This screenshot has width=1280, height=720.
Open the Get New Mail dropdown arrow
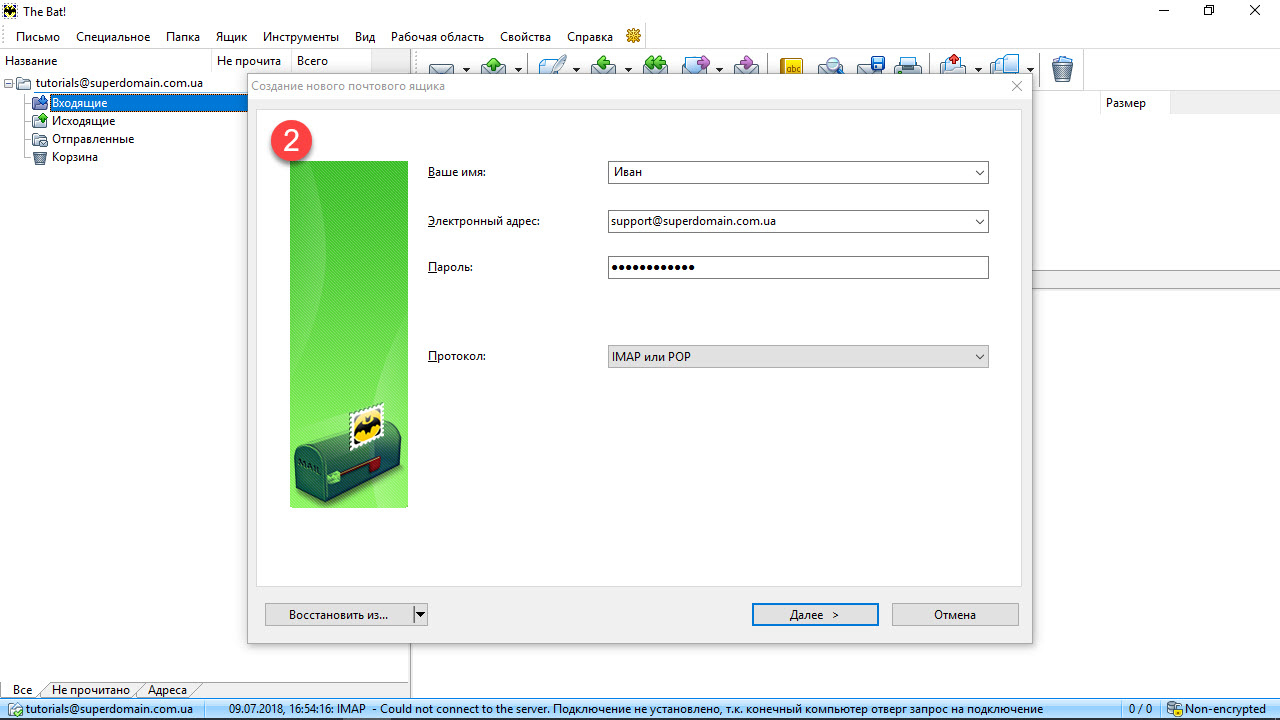[466, 70]
